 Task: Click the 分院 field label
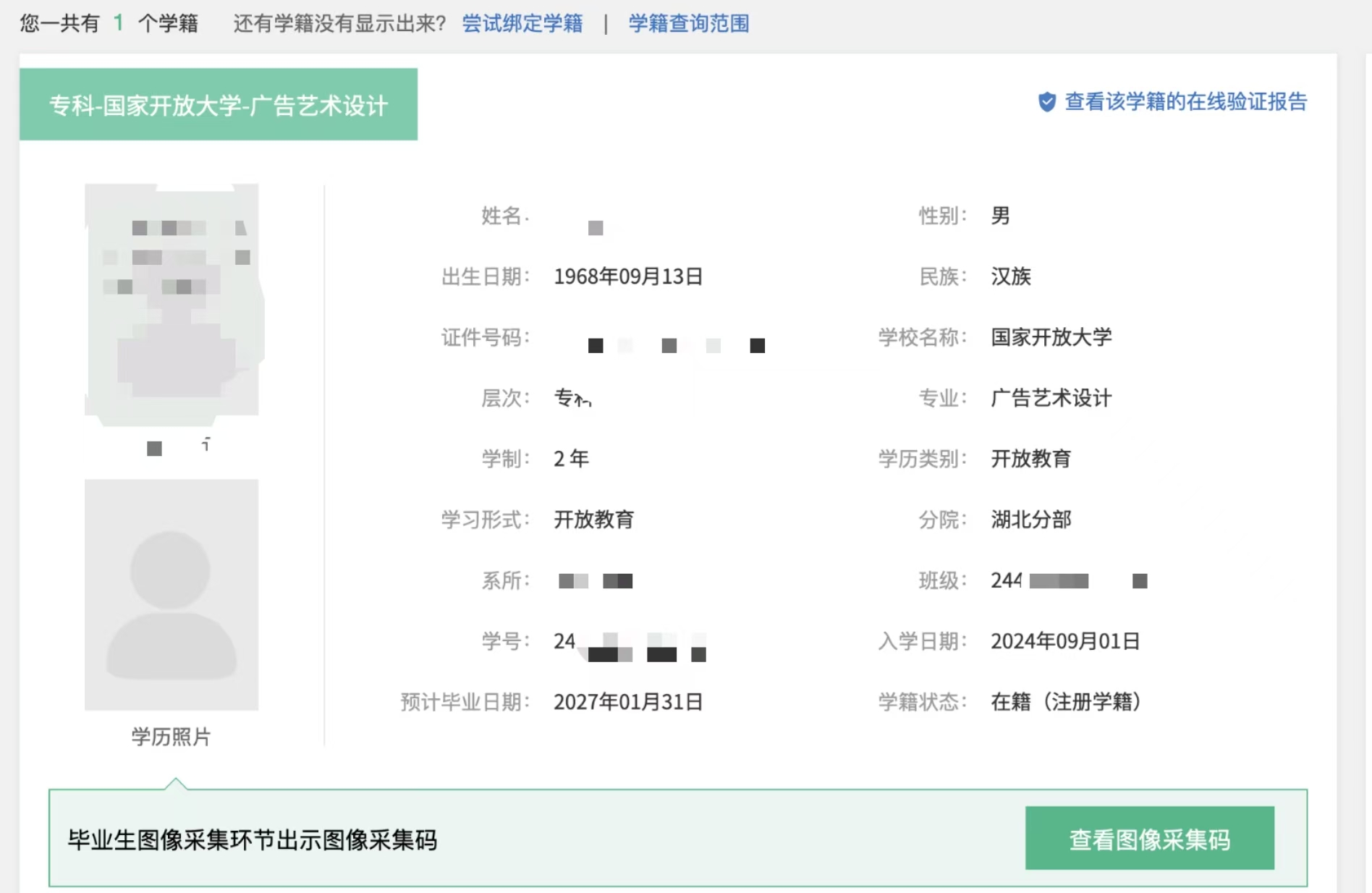click(x=943, y=520)
